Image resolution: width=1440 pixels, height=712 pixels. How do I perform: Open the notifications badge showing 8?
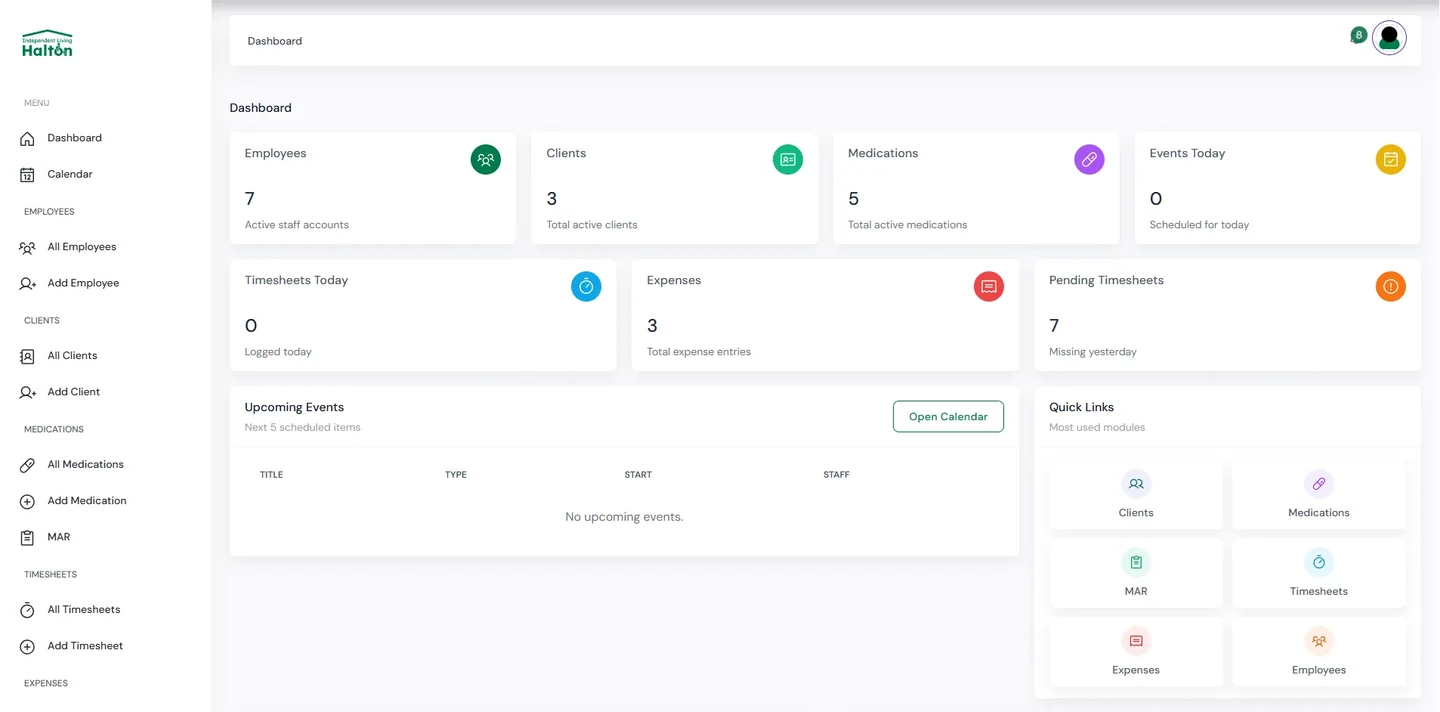[x=1358, y=35]
